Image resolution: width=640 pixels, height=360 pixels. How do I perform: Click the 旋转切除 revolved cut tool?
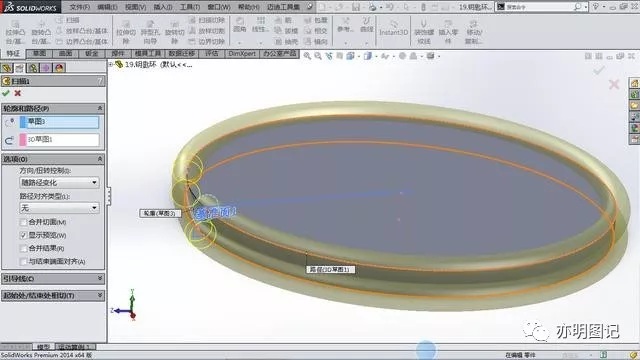pyautogui.click(x=175, y=31)
